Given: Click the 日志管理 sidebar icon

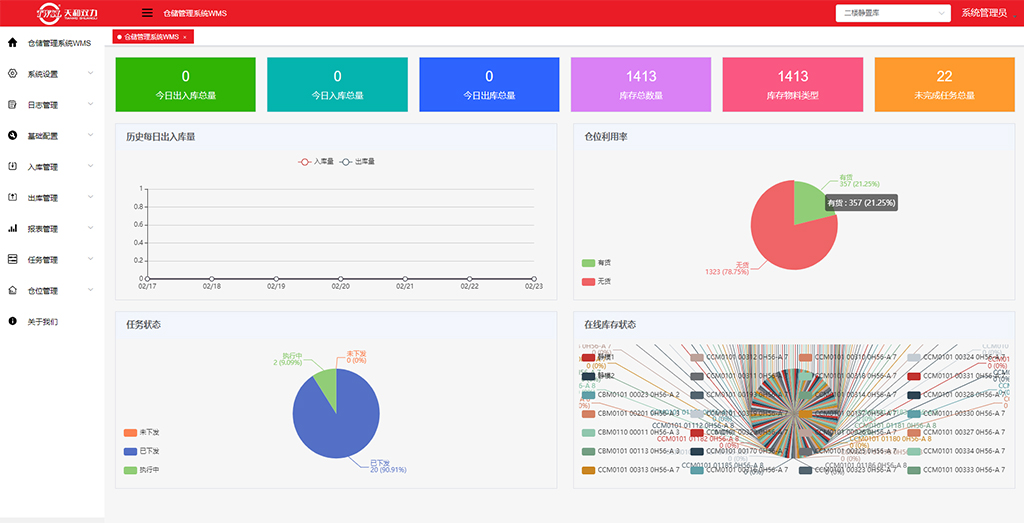Looking at the screenshot, I should click(13, 105).
